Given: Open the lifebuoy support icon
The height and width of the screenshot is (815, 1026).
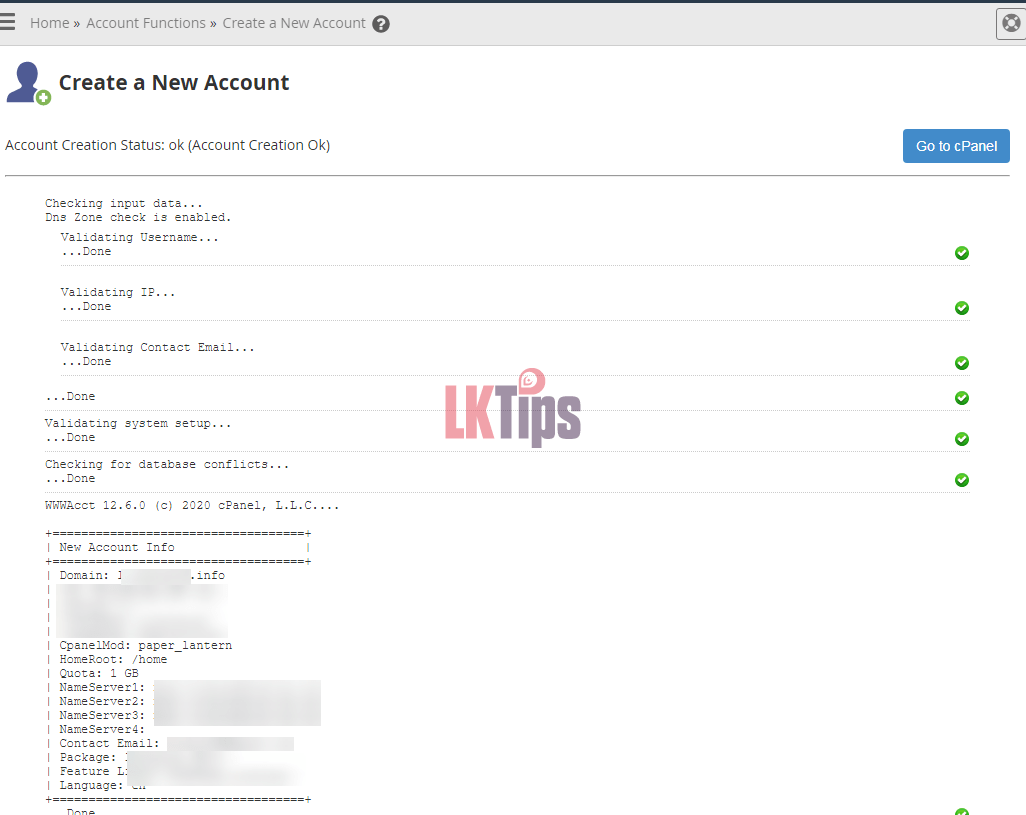Looking at the screenshot, I should click(x=1011, y=23).
